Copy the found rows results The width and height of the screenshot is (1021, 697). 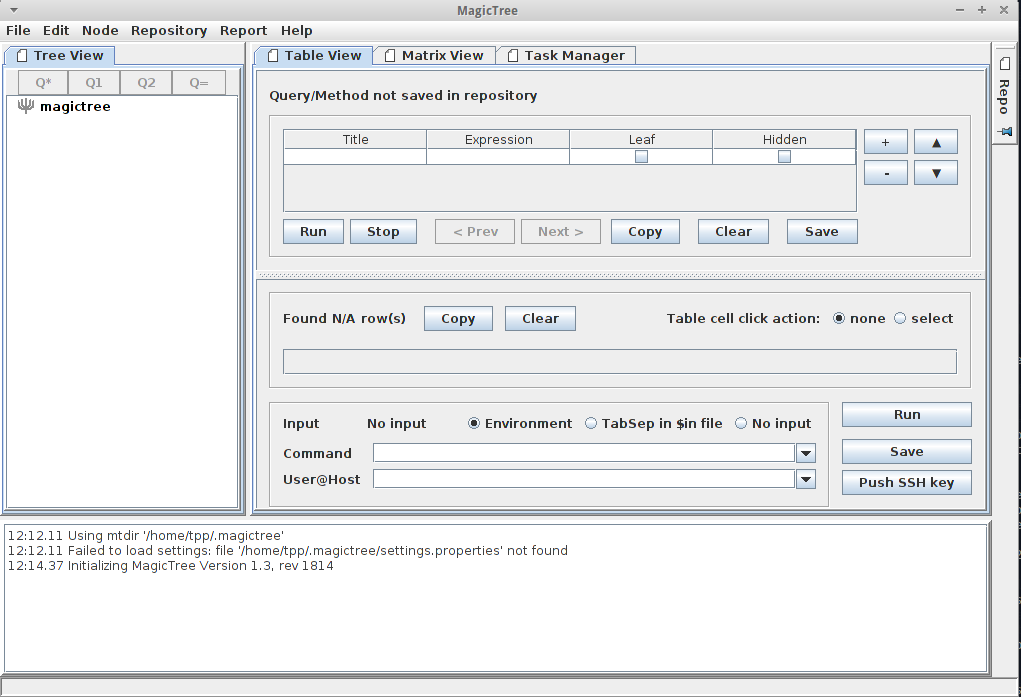click(458, 319)
